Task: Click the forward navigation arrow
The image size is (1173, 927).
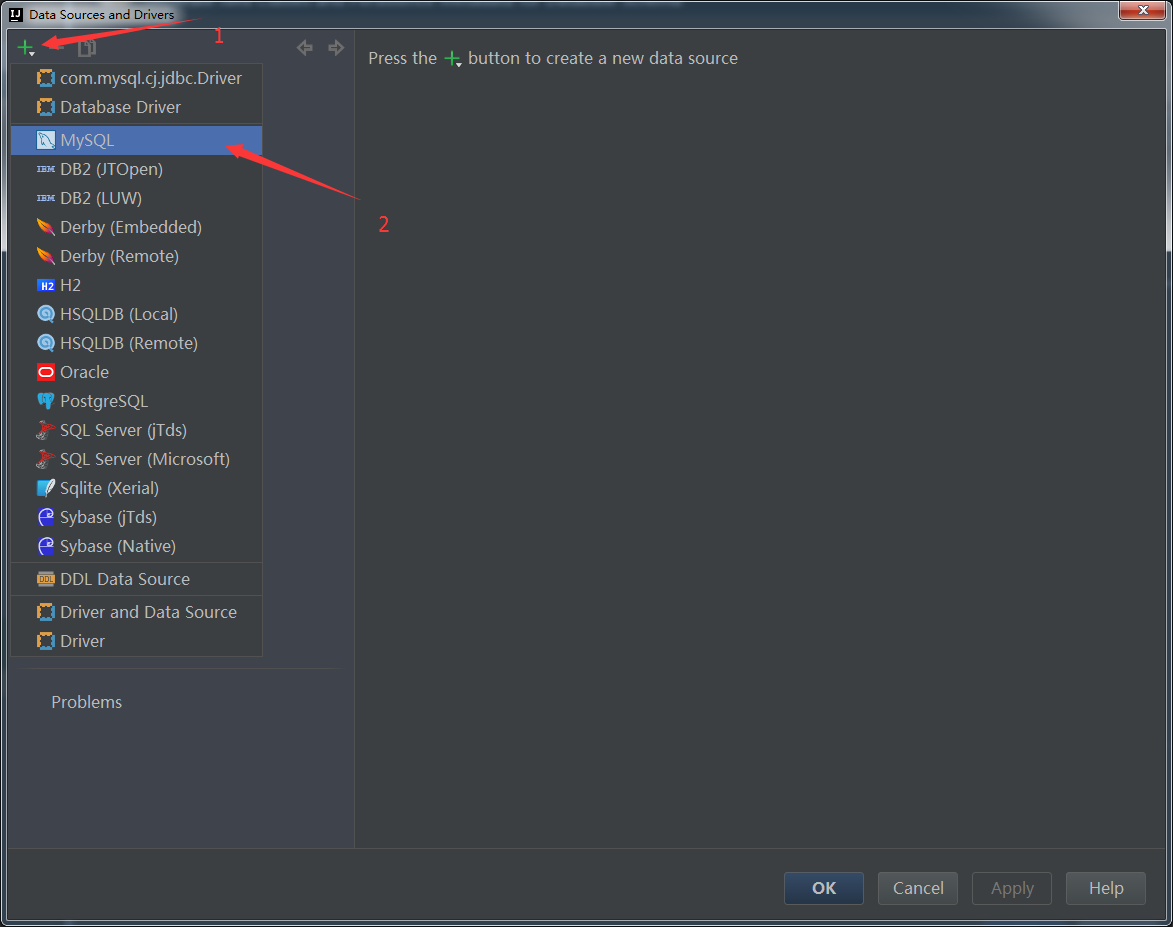Action: [x=336, y=48]
